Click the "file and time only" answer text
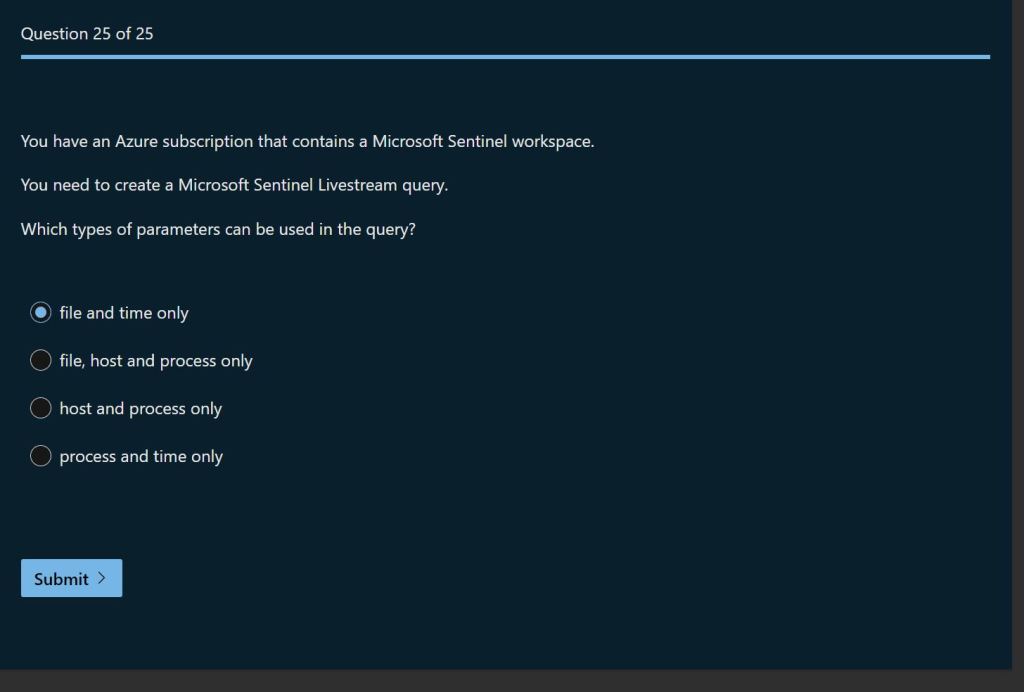The height and width of the screenshot is (692, 1024). (124, 313)
